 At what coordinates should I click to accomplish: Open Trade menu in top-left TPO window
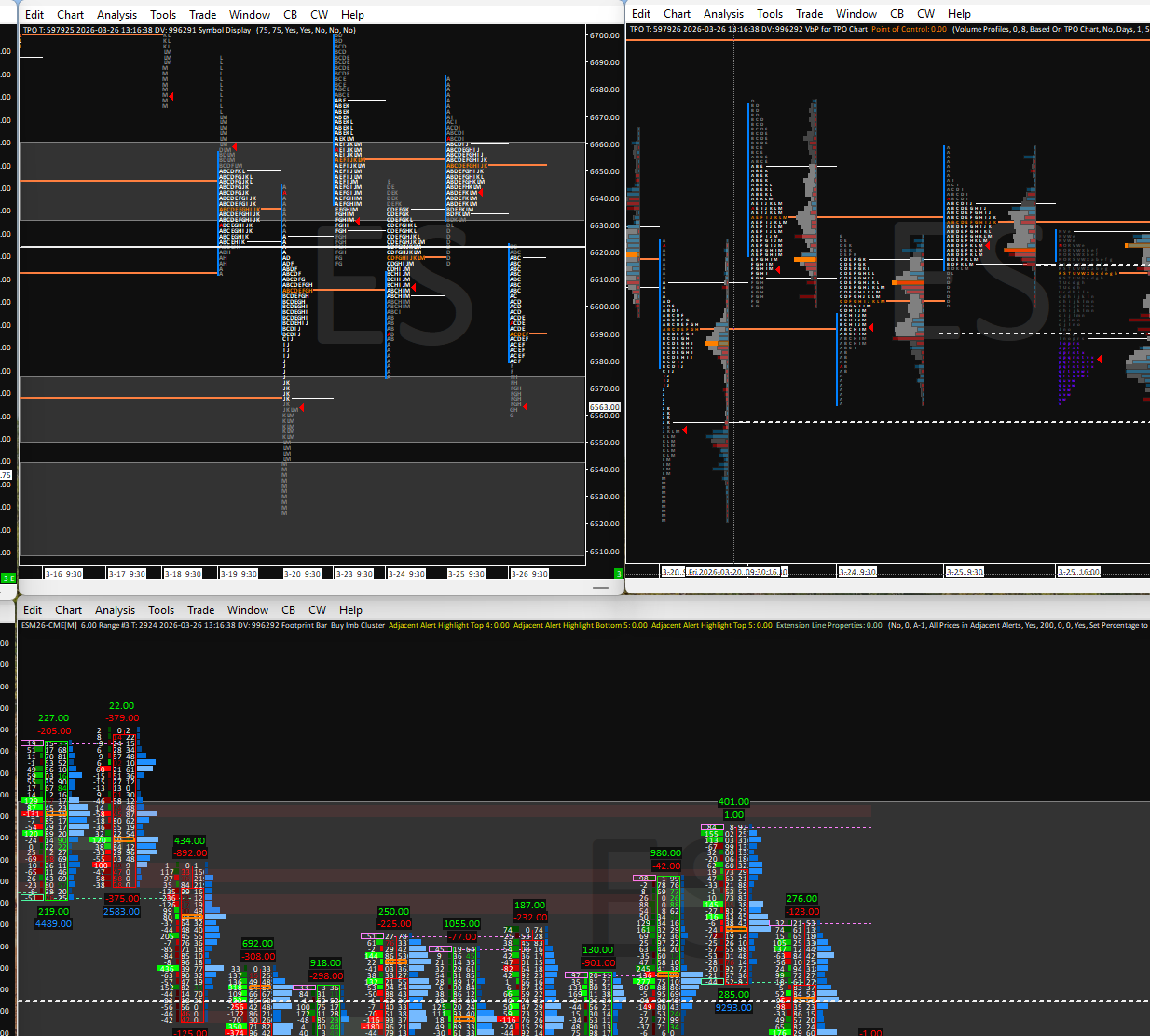click(202, 14)
